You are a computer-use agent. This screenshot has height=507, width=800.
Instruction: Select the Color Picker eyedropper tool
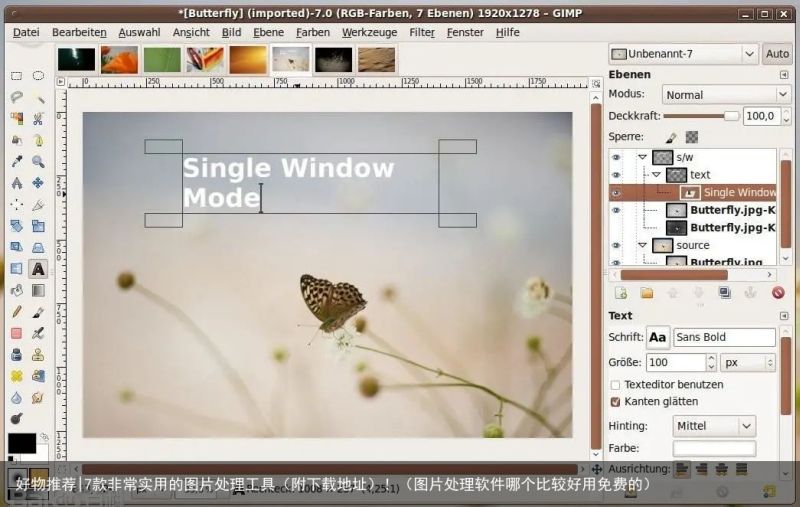pyautogui.click(x=16, y=162)
